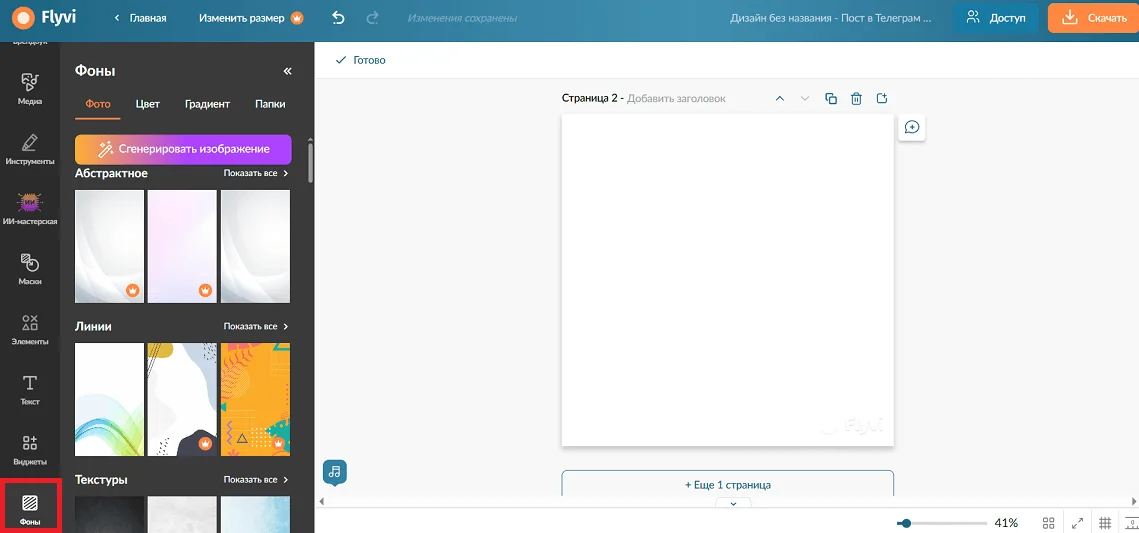Toggle the grid overlay icon

coord(1105,523)
